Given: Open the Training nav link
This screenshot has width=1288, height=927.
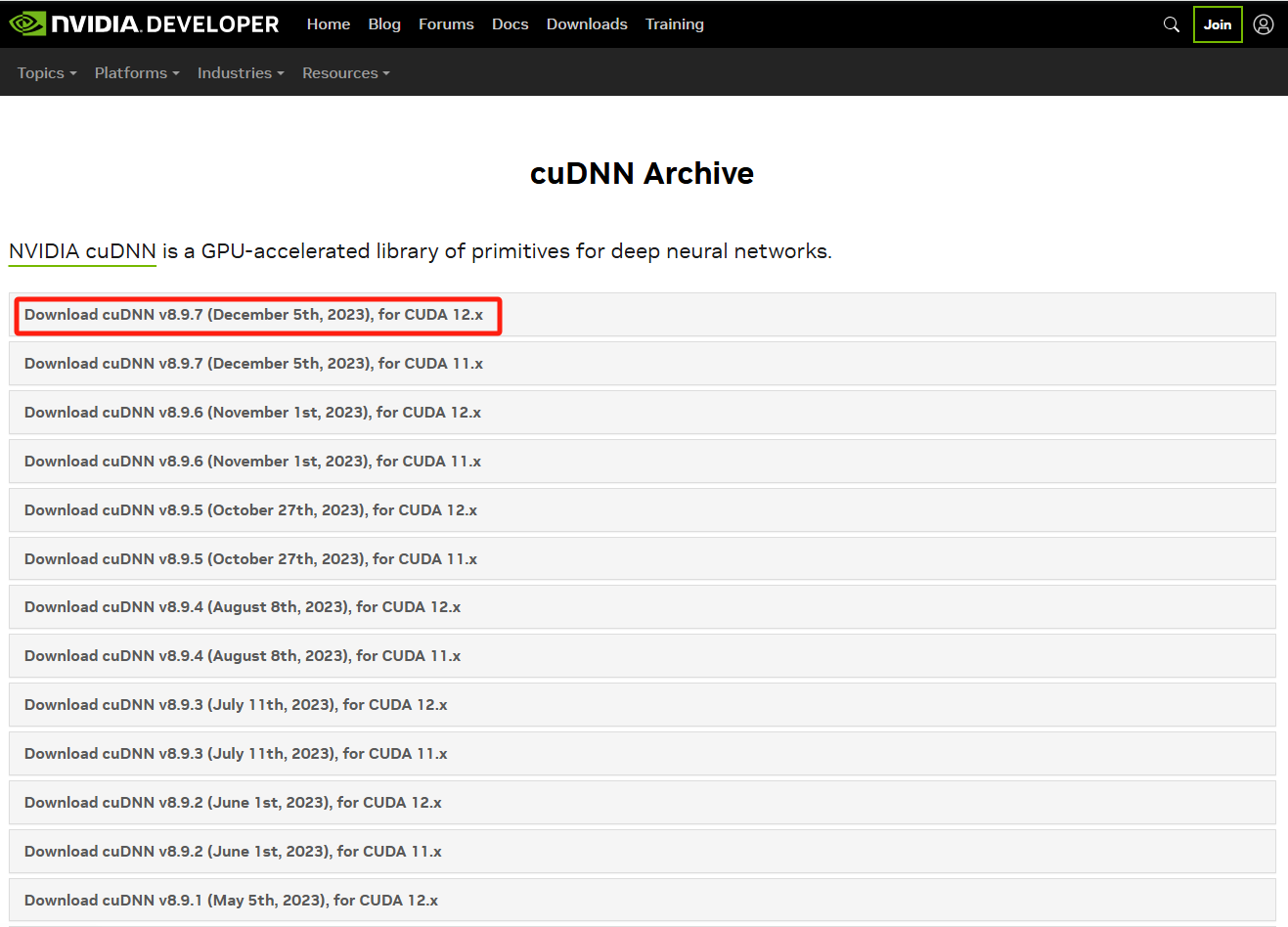Looking at the screenshot, I should click(x=675, y=24).
